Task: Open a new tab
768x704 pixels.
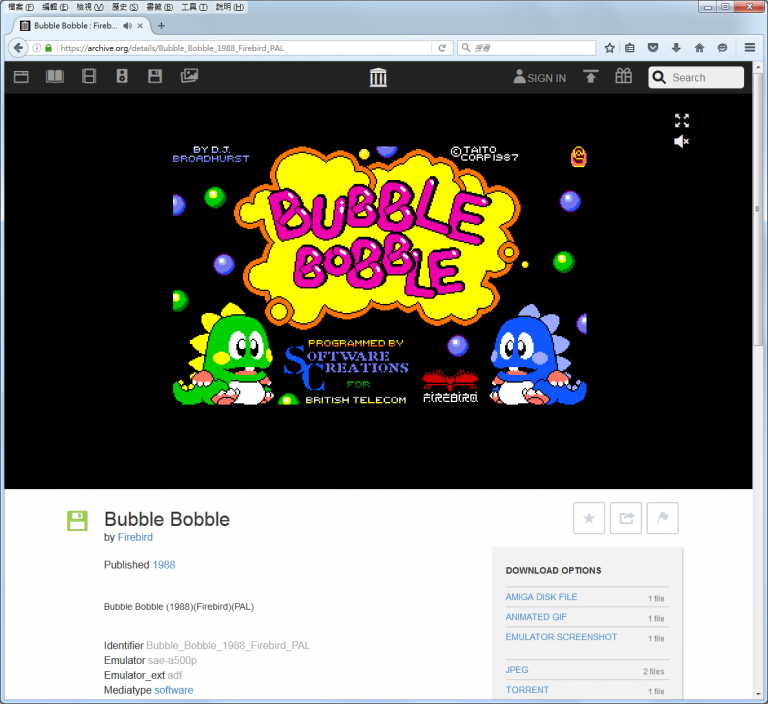Action: coord(162,26)
